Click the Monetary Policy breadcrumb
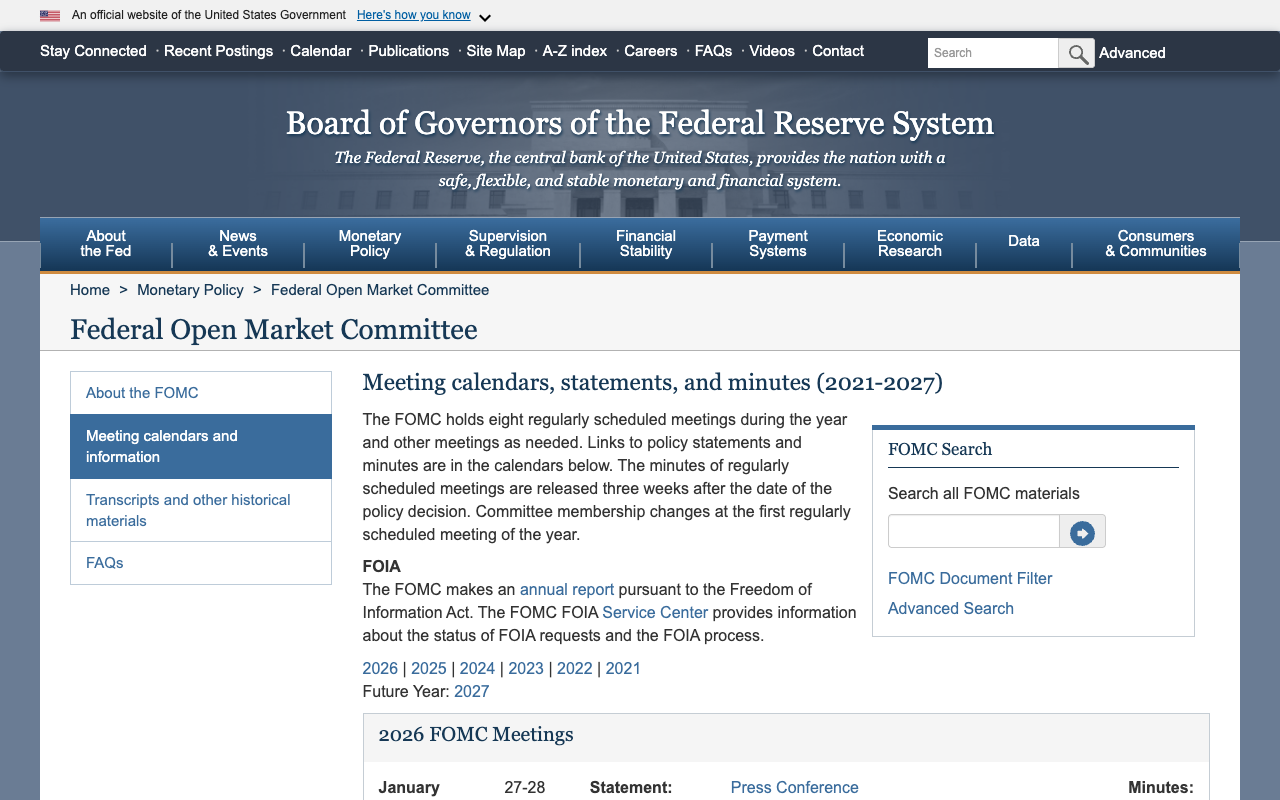Screen dimensions: 1280x800 (190, 290)
